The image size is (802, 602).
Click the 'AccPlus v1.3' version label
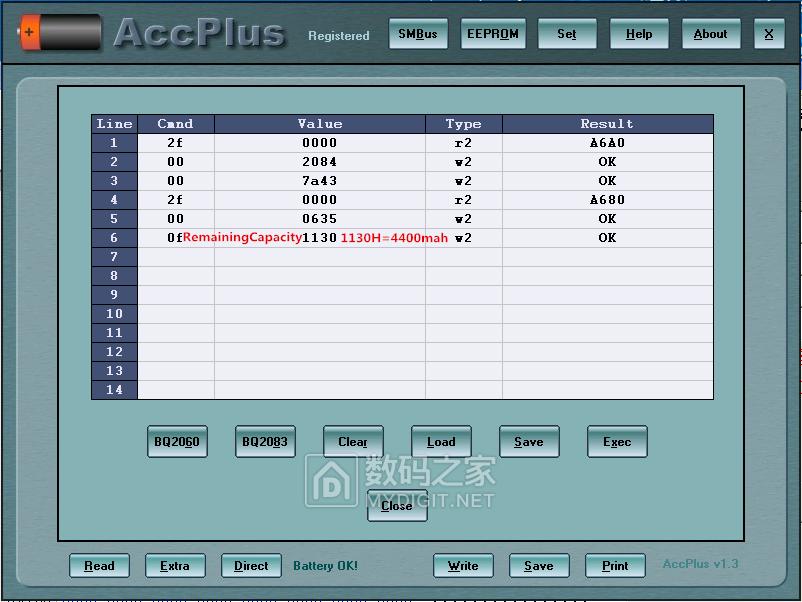click(x=700, y=564)
